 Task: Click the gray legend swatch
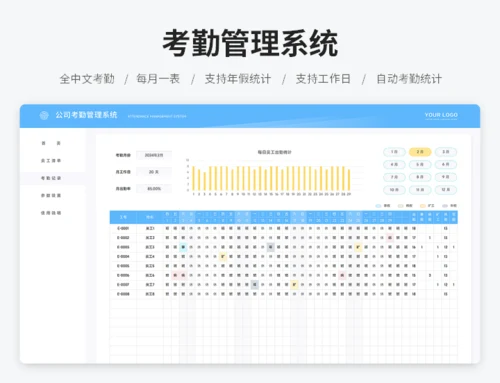coord(445,206)
